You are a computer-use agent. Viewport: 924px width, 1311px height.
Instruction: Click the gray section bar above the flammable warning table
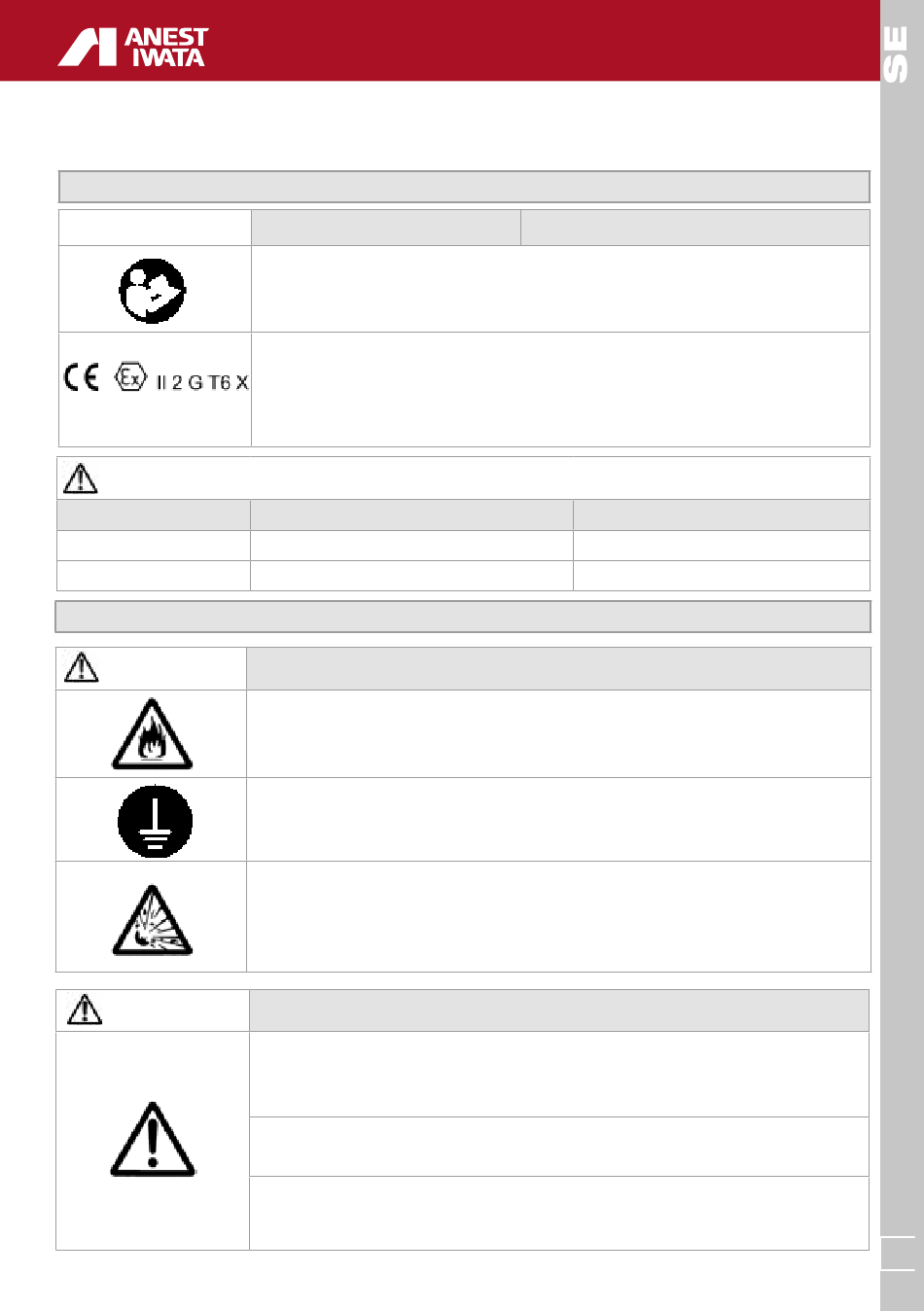463,617
